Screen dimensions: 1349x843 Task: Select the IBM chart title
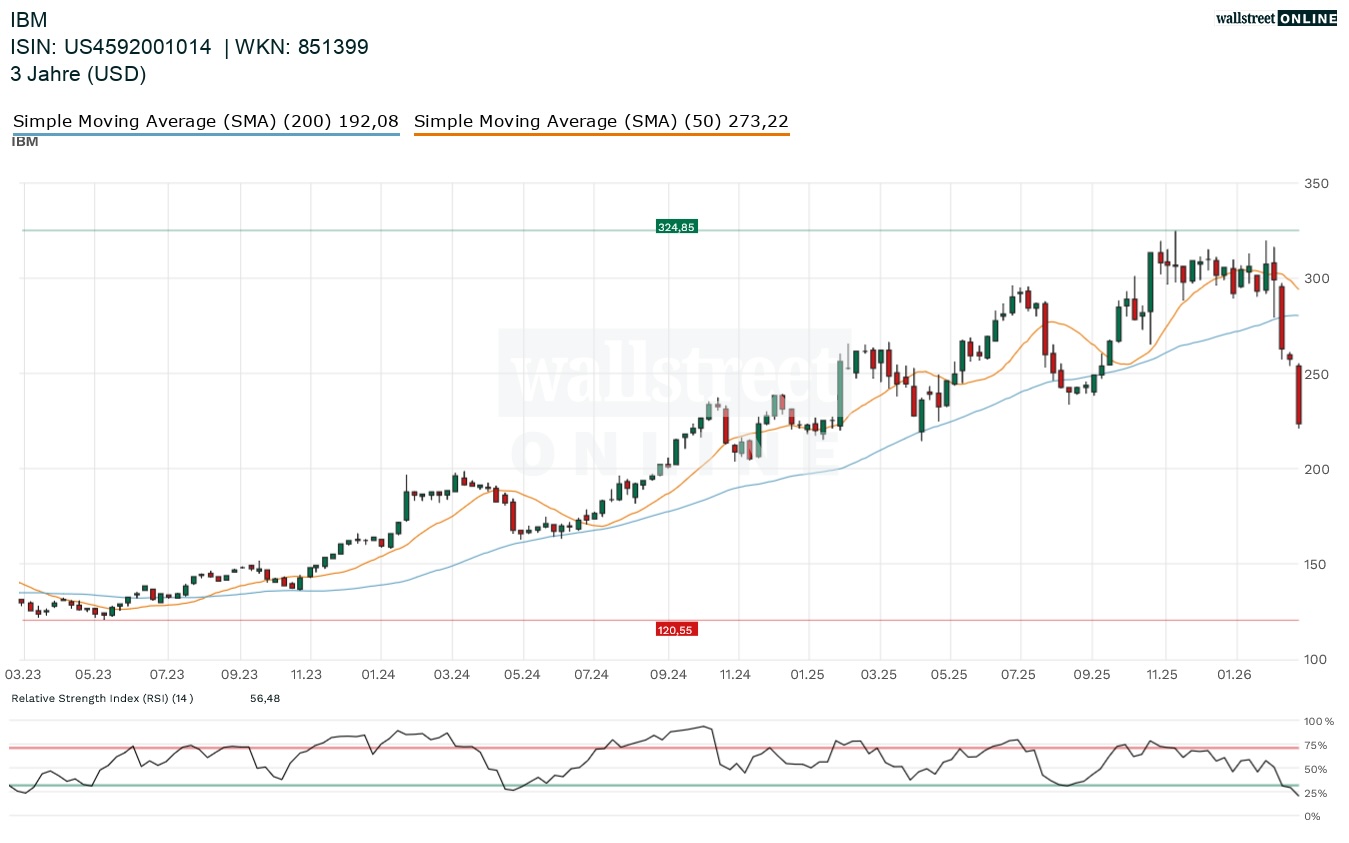click(x=28, y=19)
